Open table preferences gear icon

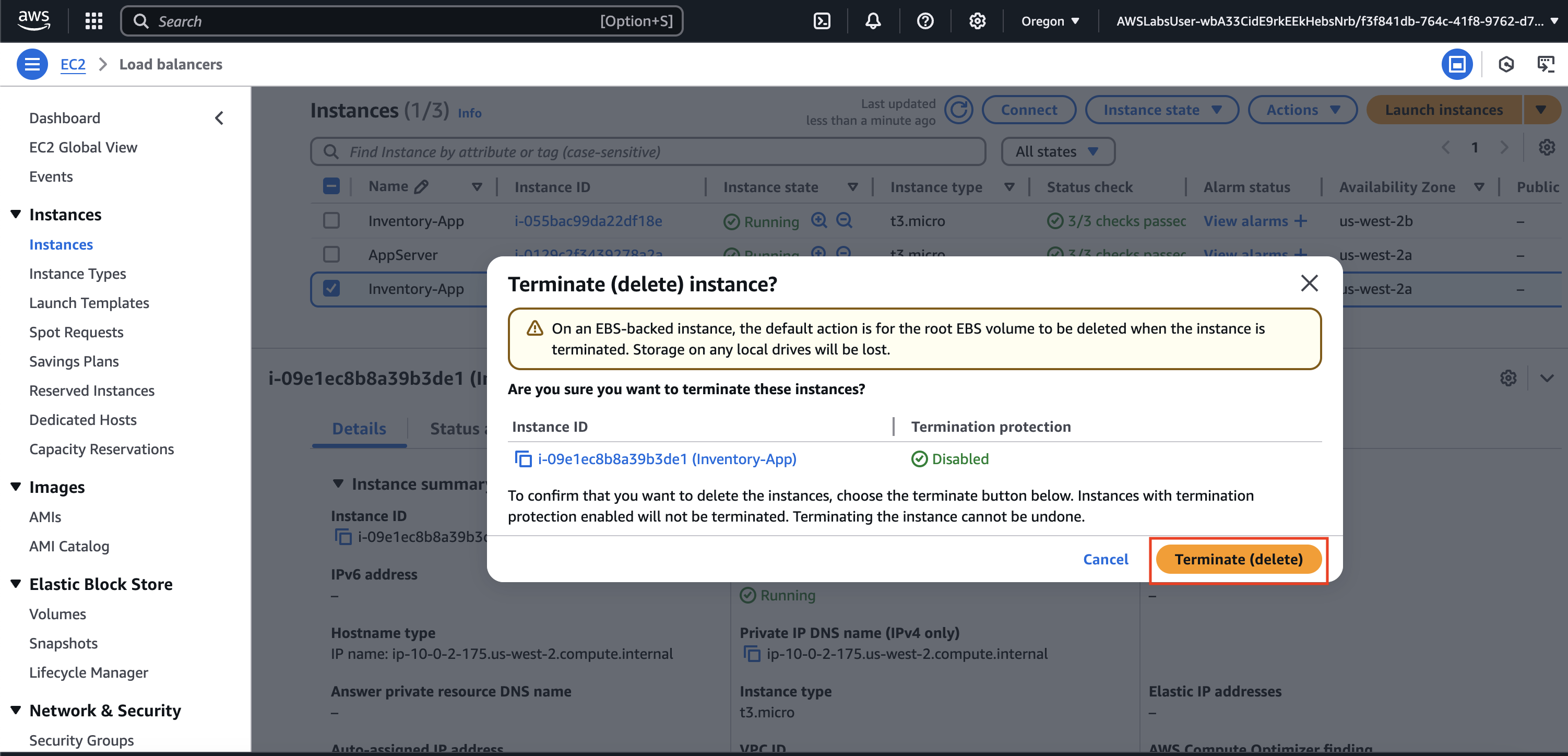[1546, 148]
